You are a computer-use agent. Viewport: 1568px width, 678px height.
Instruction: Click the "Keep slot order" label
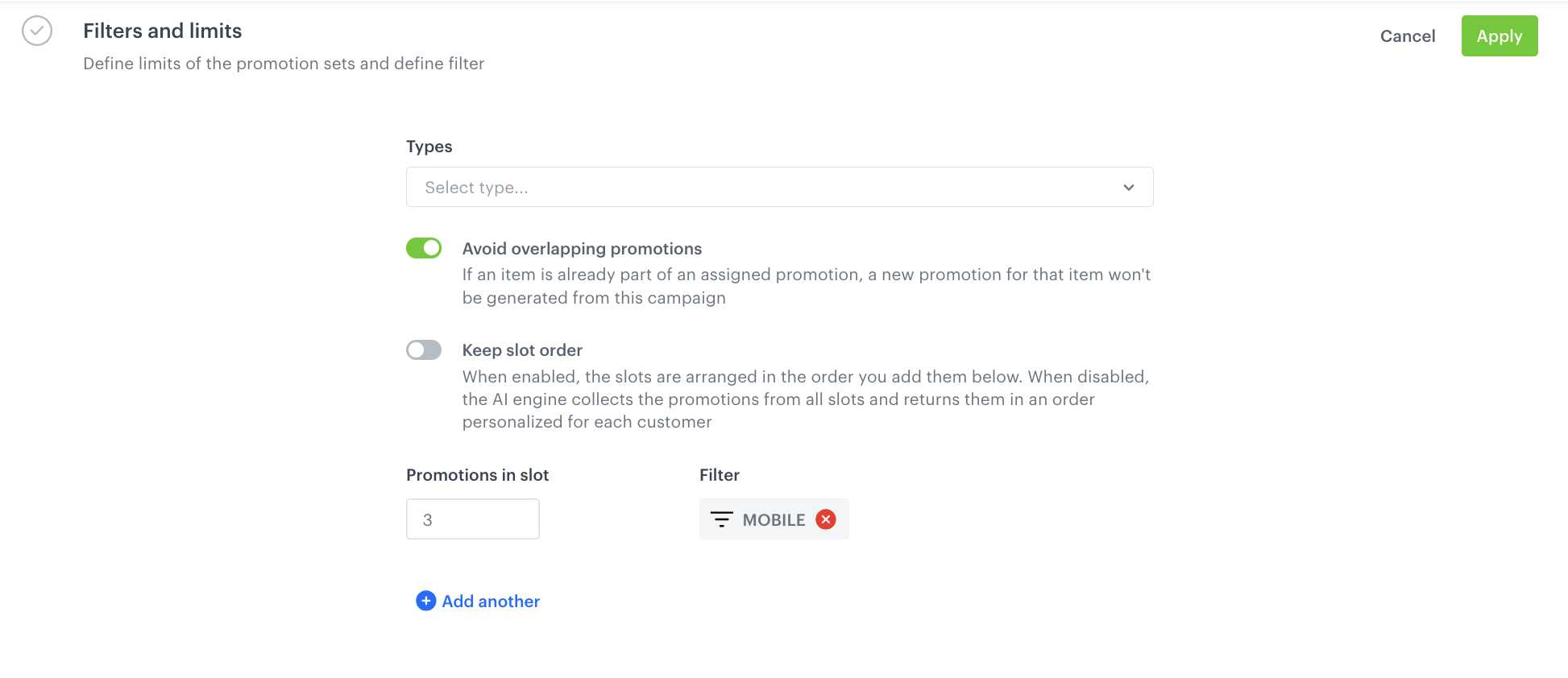(x=522, y=350)
